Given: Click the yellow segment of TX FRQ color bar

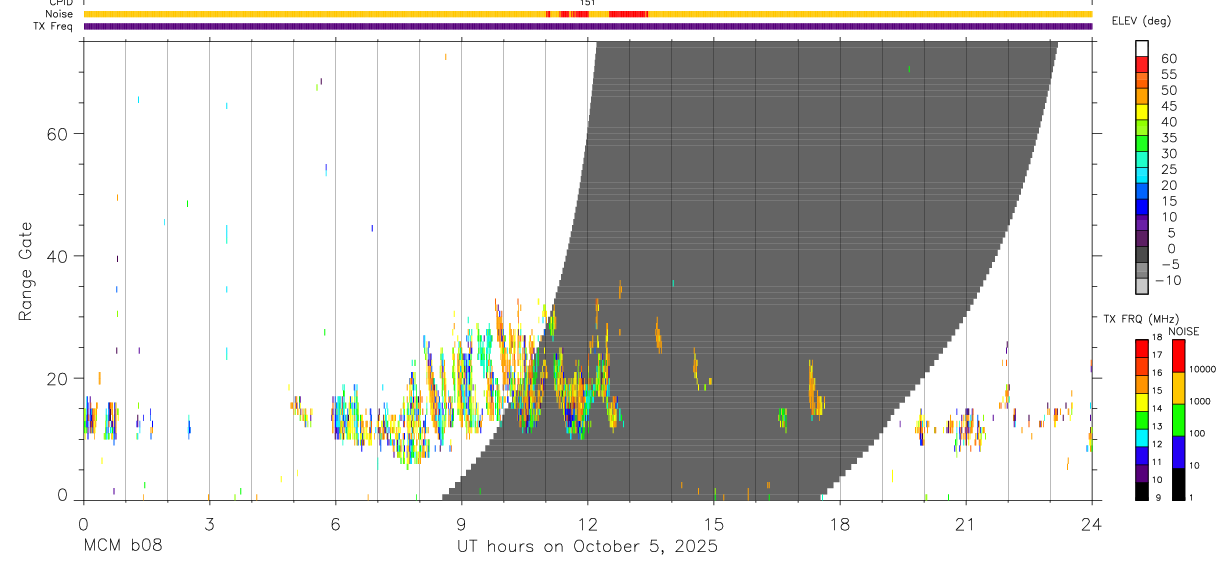Looking at the screenshot, I should [x=1142, y=402].
